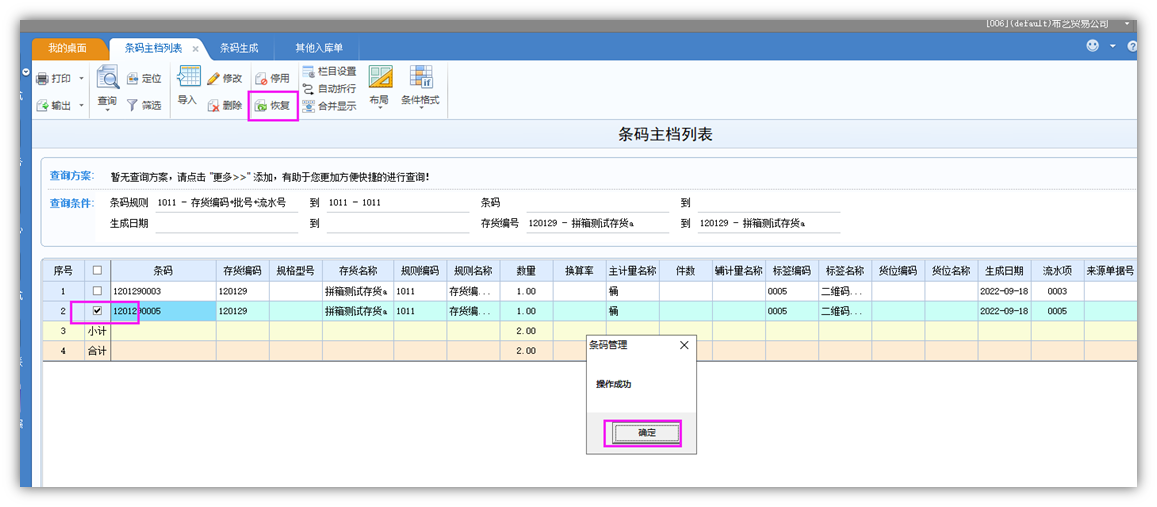Screen dimensions: 1157x507
Task: Click the 停用 disable tool
Action: coord(272,78)
